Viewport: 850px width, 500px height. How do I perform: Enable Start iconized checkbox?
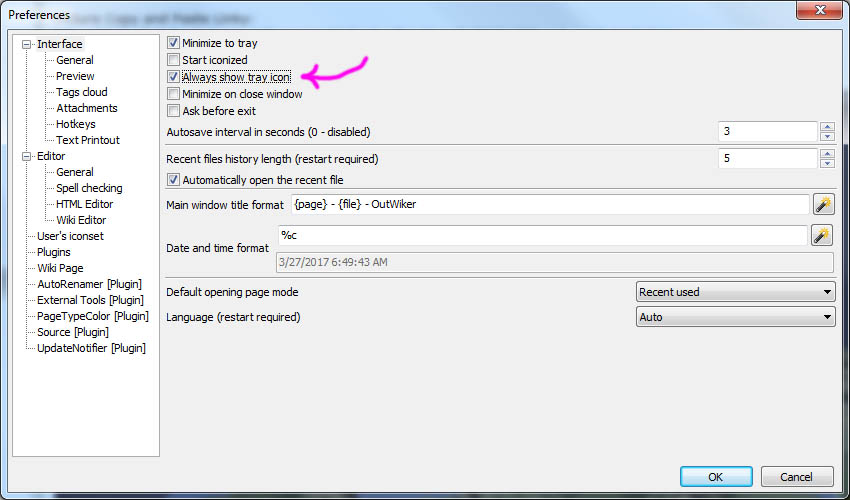[173, 60]
